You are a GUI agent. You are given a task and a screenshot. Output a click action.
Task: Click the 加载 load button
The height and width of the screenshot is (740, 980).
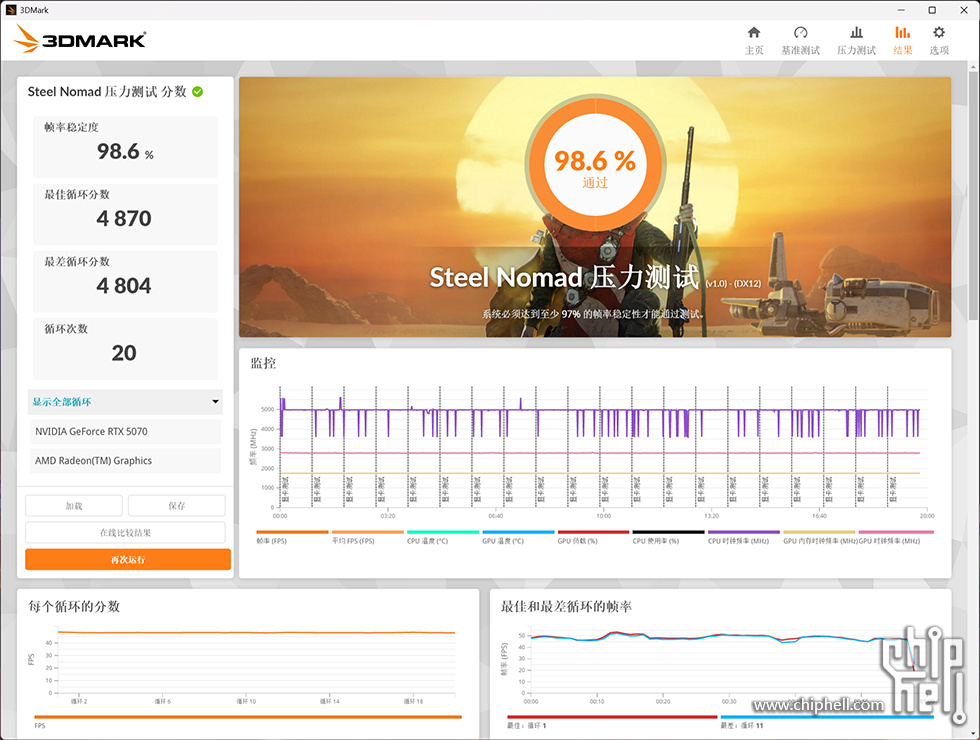pos(74,506)
